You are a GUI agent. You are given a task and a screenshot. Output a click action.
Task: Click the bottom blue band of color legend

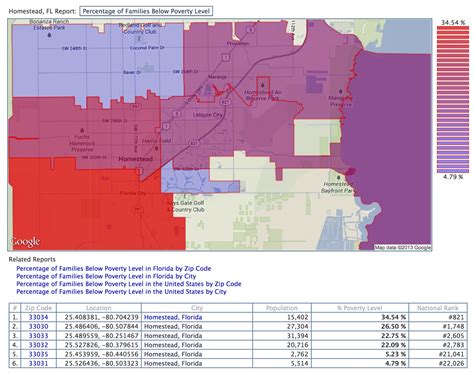[x=453, y=170]
